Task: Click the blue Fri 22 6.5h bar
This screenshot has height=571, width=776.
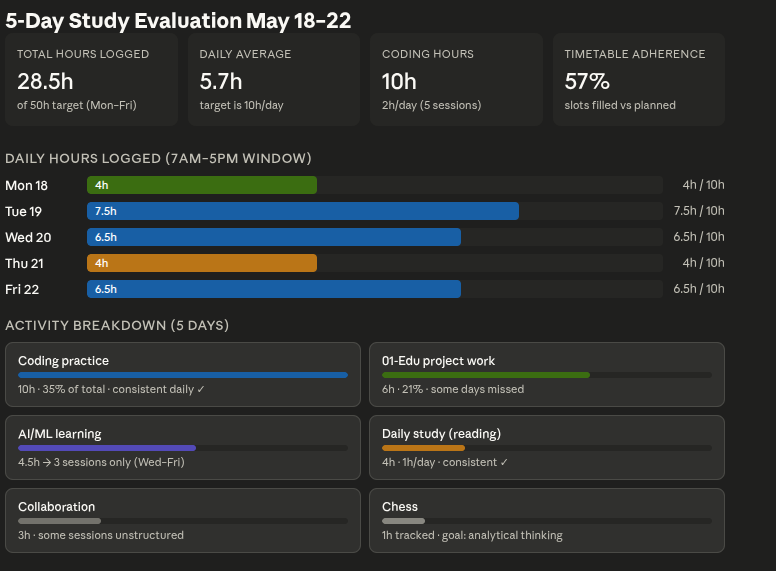Action: [x=274, y=289]
